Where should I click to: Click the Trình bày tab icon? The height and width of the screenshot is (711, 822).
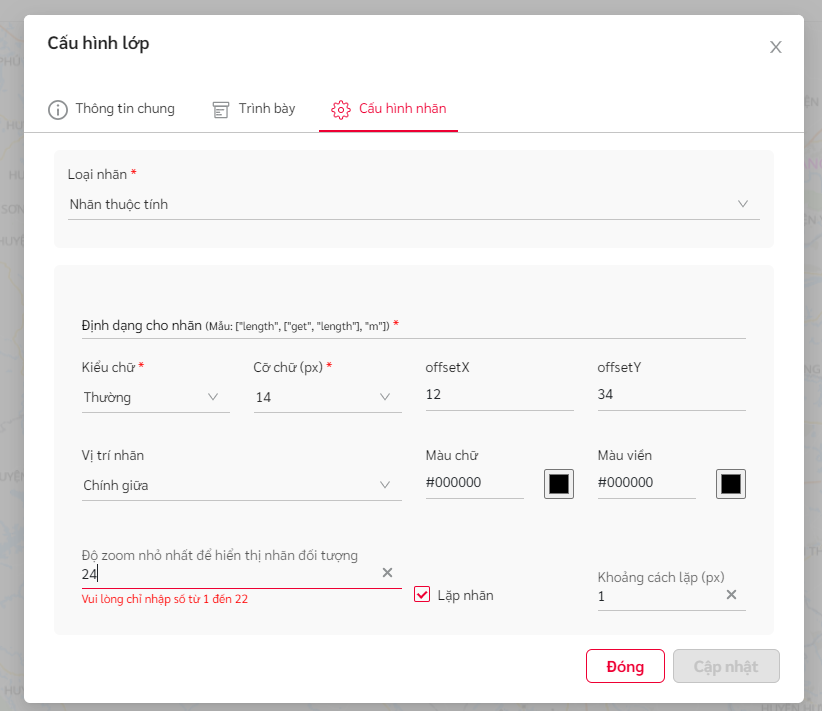pyautogui.click(x=221, y=109)
